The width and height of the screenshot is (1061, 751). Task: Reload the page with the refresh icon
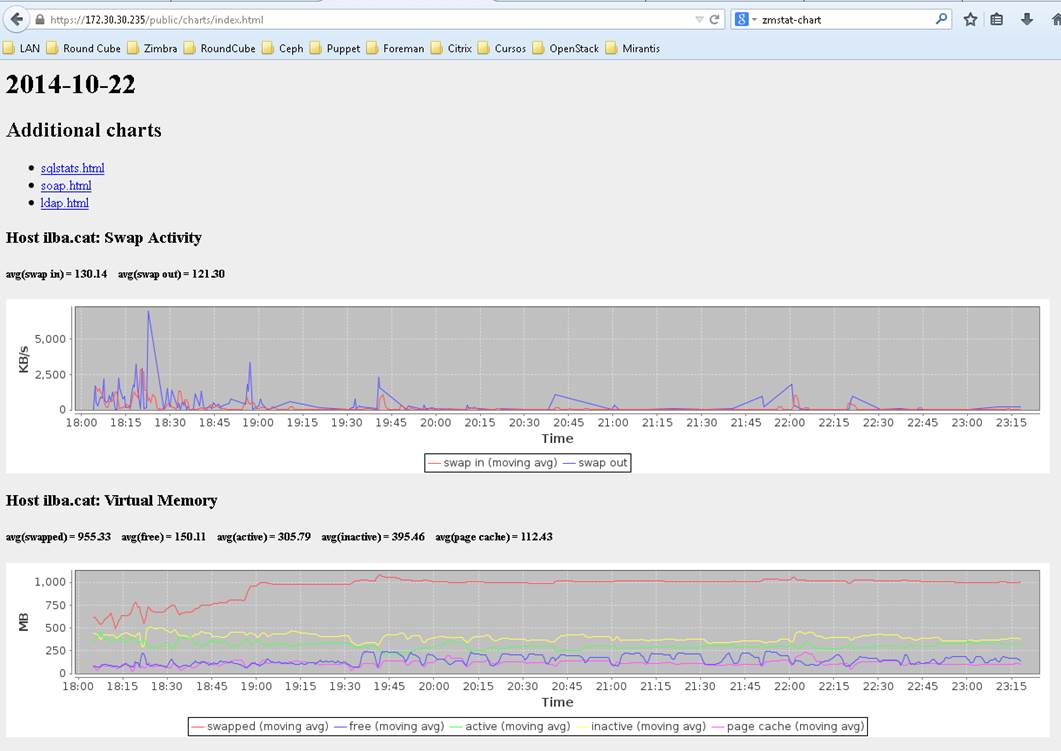tap(714, 20)
